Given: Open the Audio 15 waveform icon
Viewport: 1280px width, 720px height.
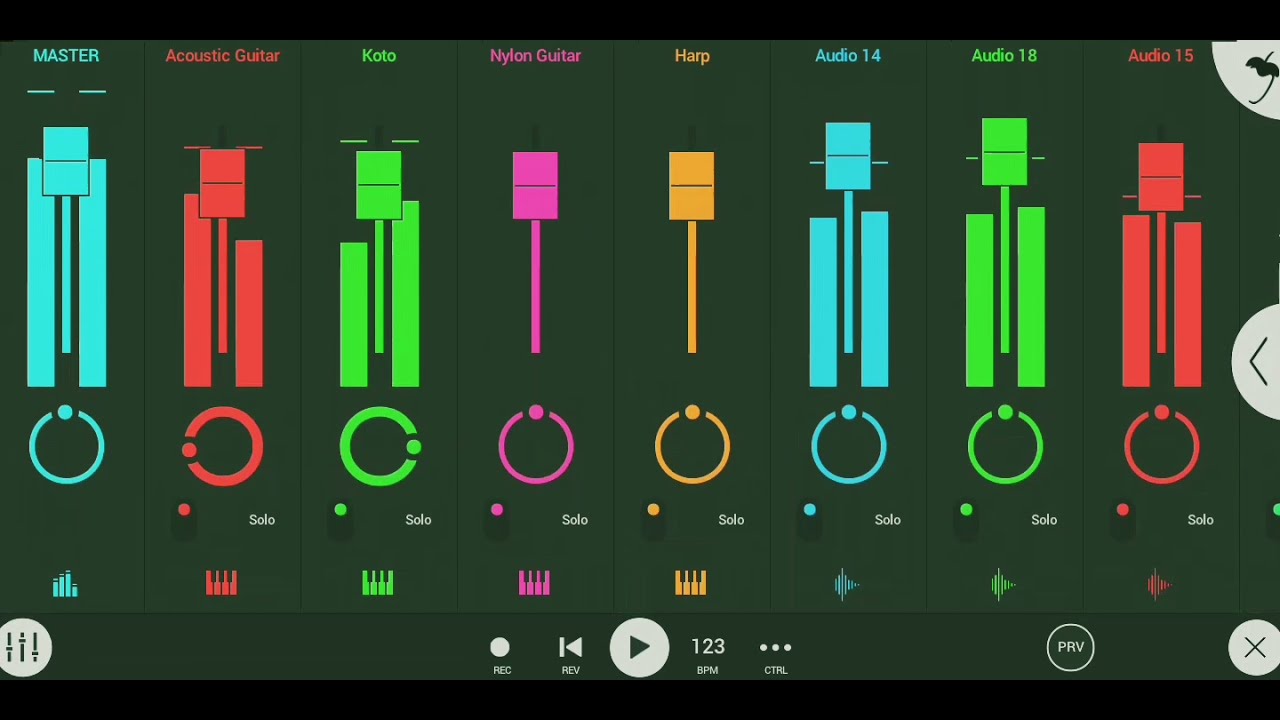Looking at the screenshot, I should (x=1159, y=584).
